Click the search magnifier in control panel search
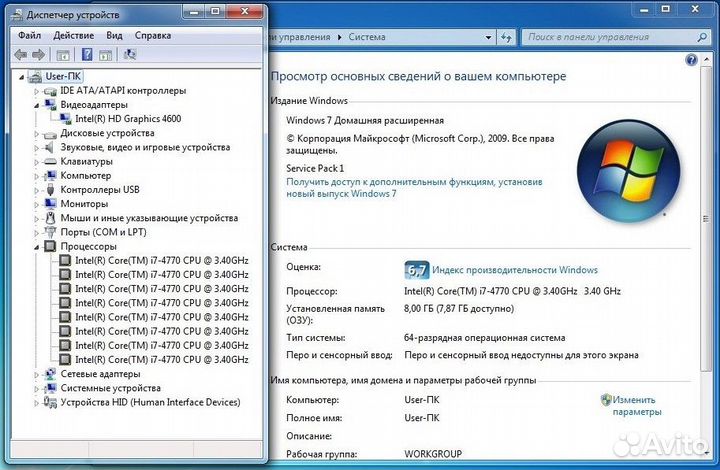The height and width of the screenshot is (470, 720). (702, 37)
